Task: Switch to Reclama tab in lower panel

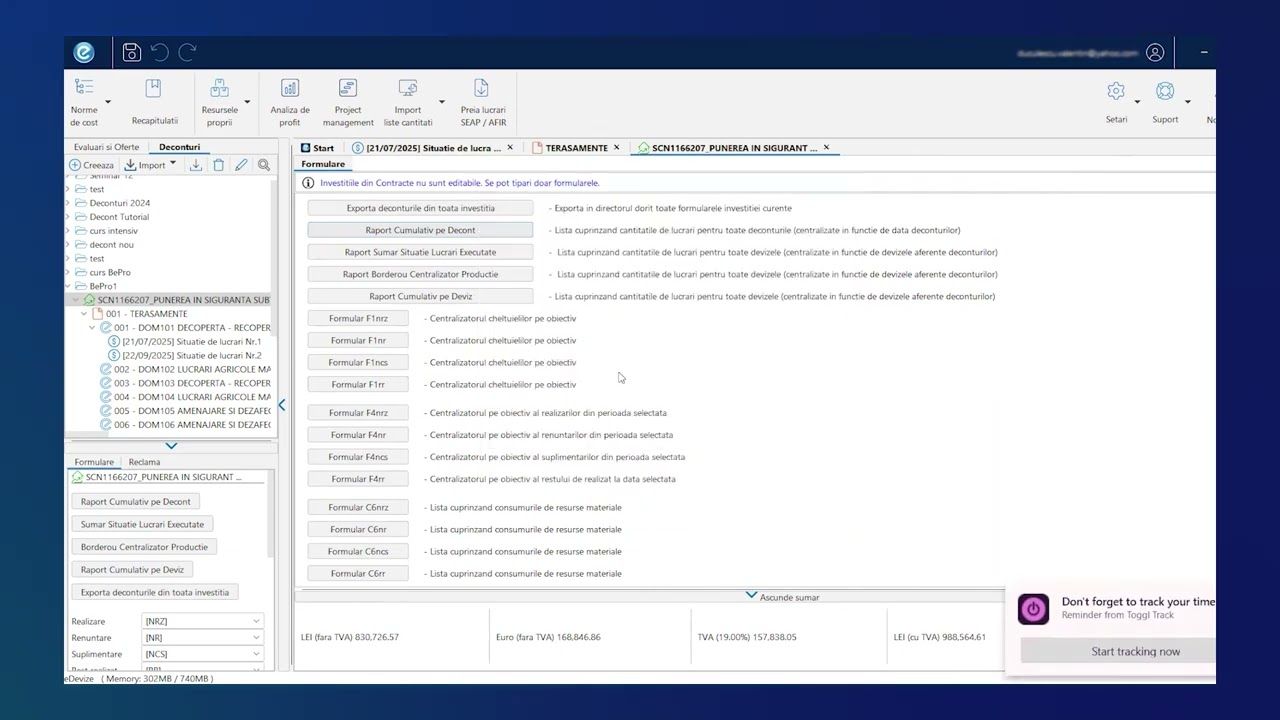Action: tap(144, 462)
